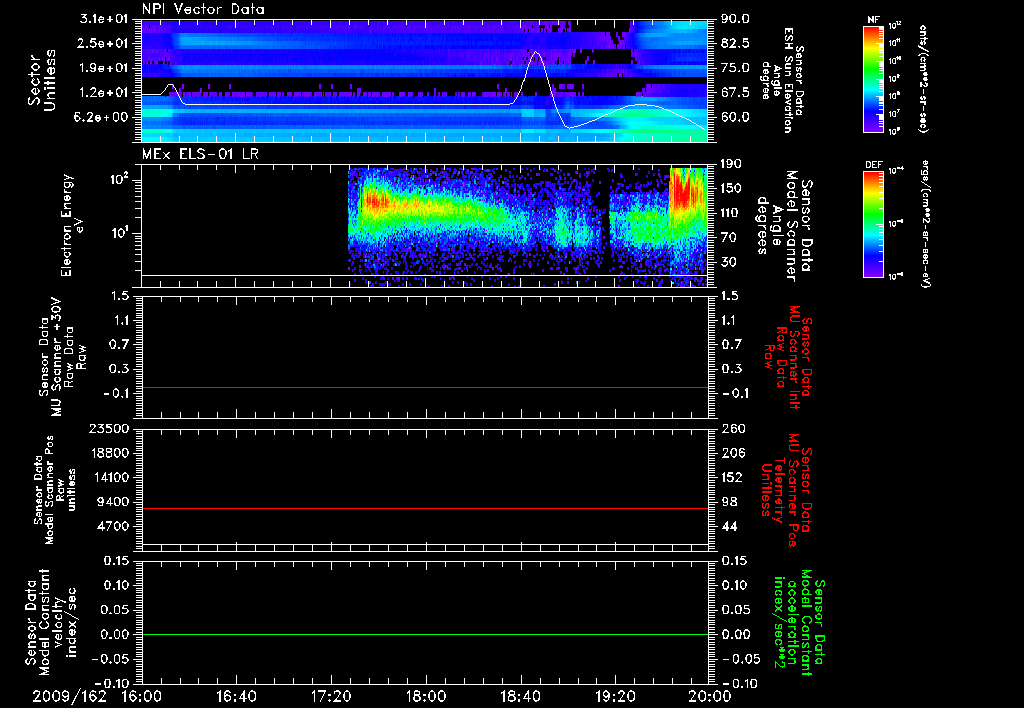Click the DEF color scale bar

tap(874, 224)
